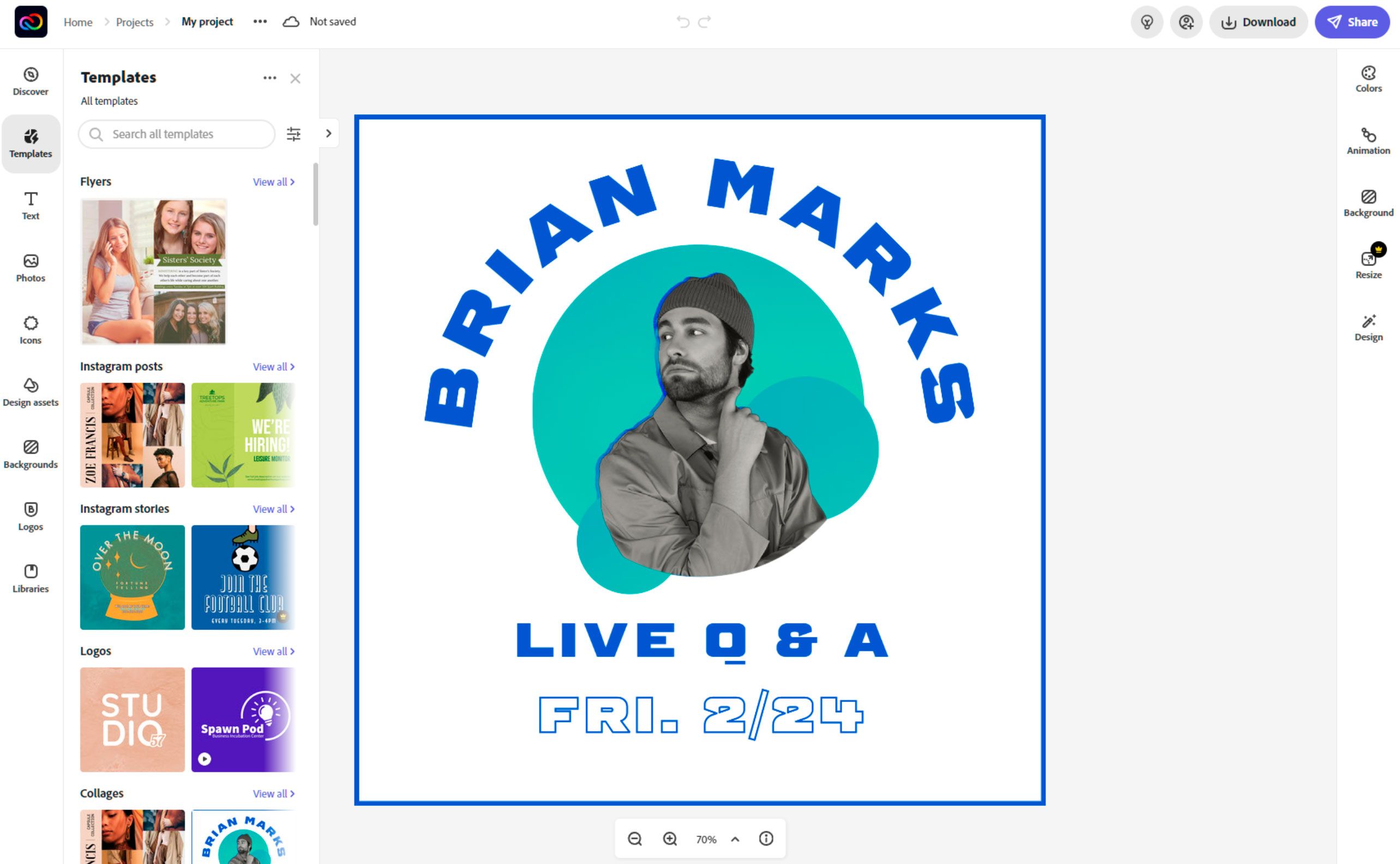Open the Photos panel
Image resolution: width=1400 pixels, height=864 pixels.
click(30, 266)
